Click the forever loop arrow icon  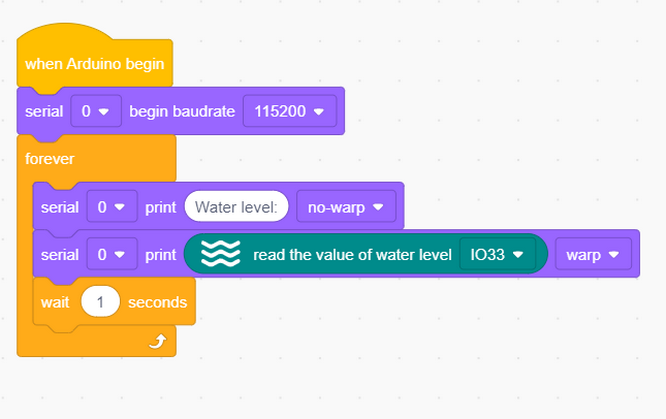point(158,341)
